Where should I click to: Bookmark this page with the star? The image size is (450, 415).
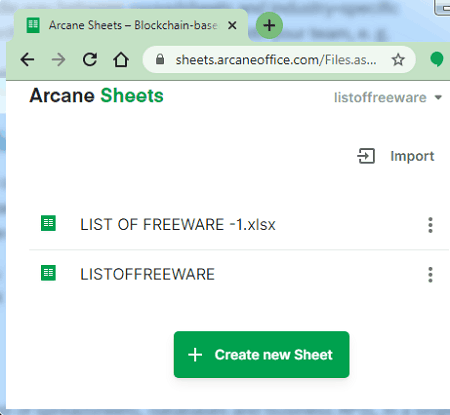398,60
